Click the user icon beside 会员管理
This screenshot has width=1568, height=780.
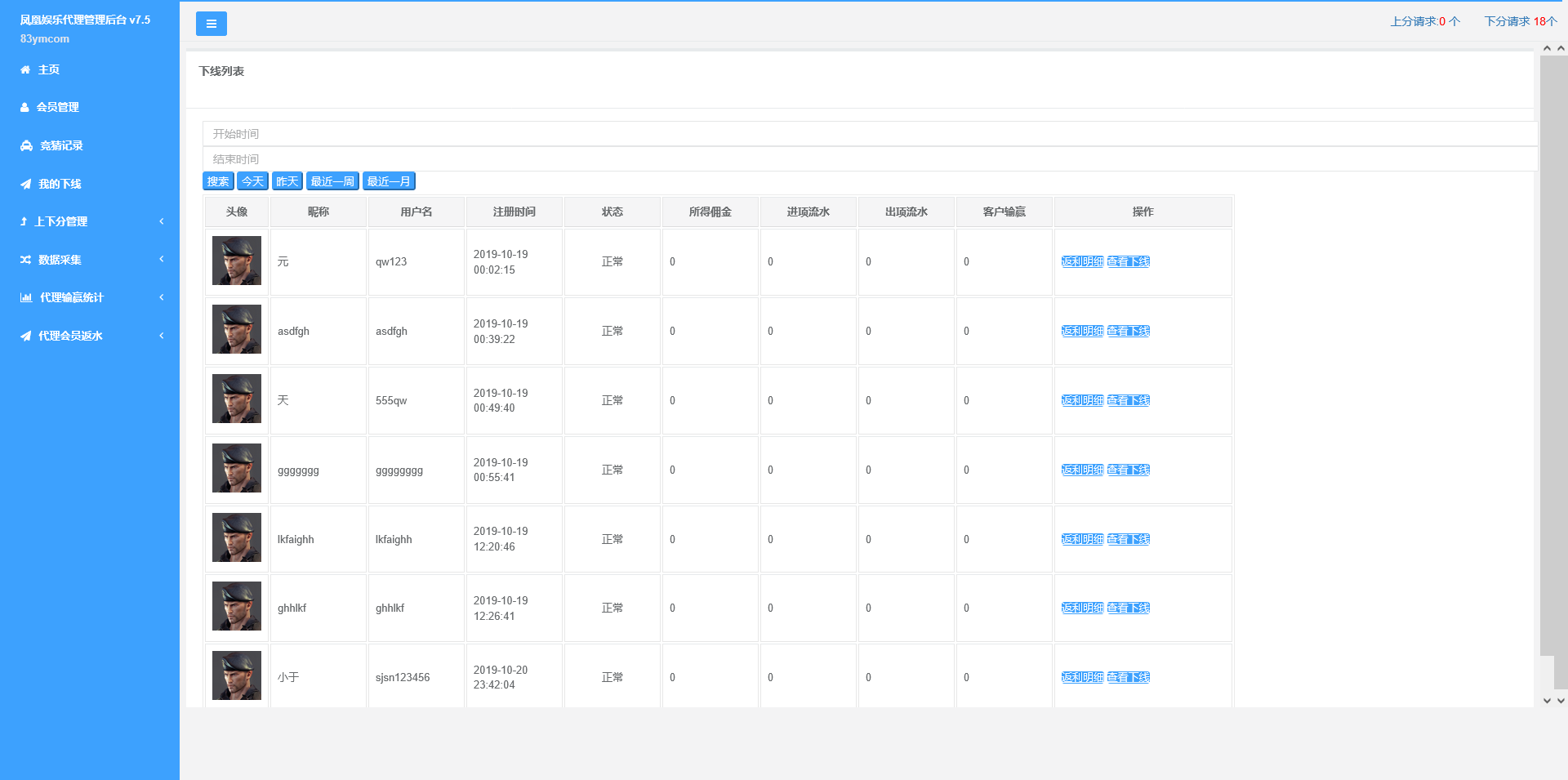pyautogui.click(x=24, y=108)
